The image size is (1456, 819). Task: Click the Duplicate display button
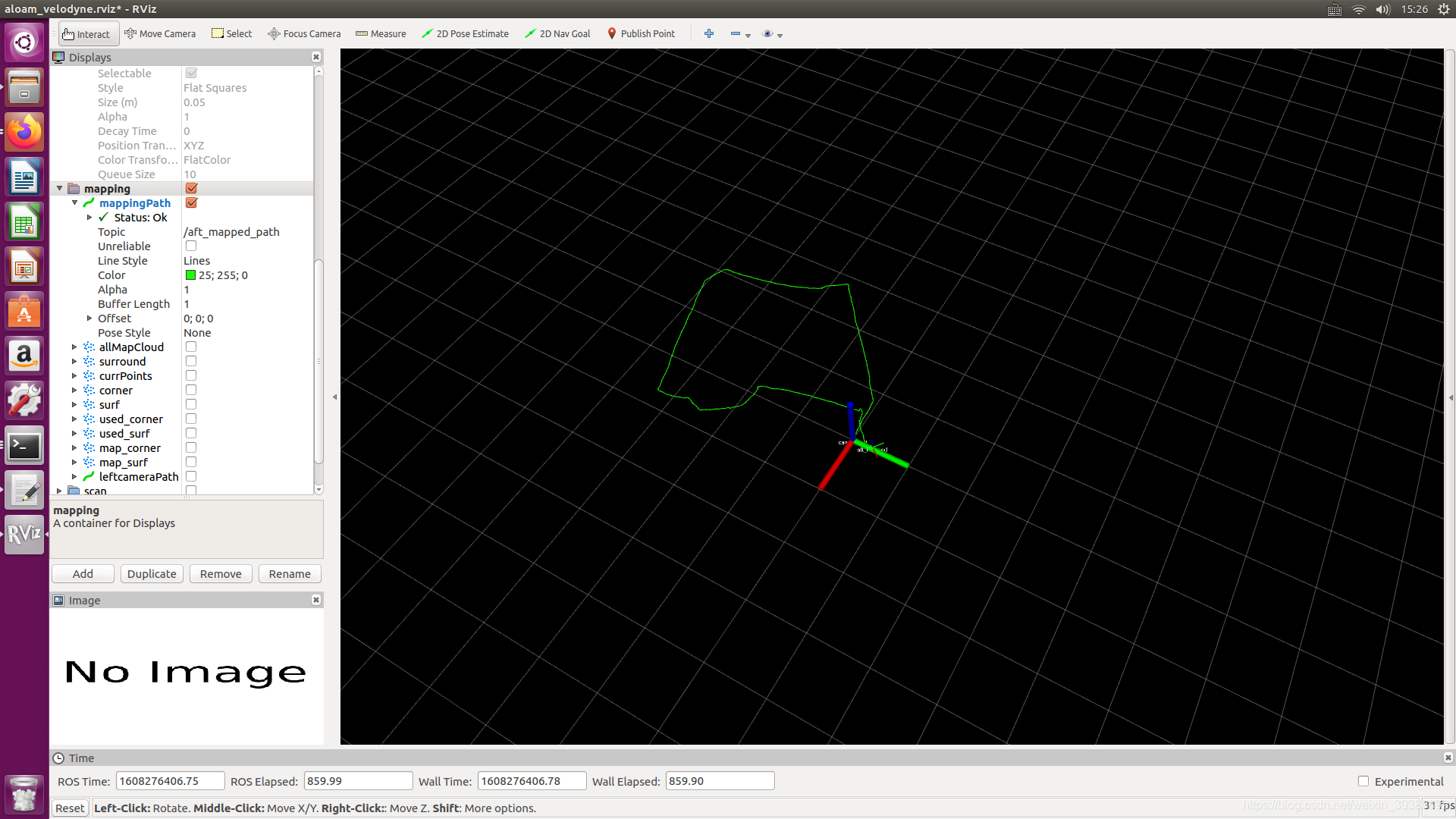tap(152, 574)
